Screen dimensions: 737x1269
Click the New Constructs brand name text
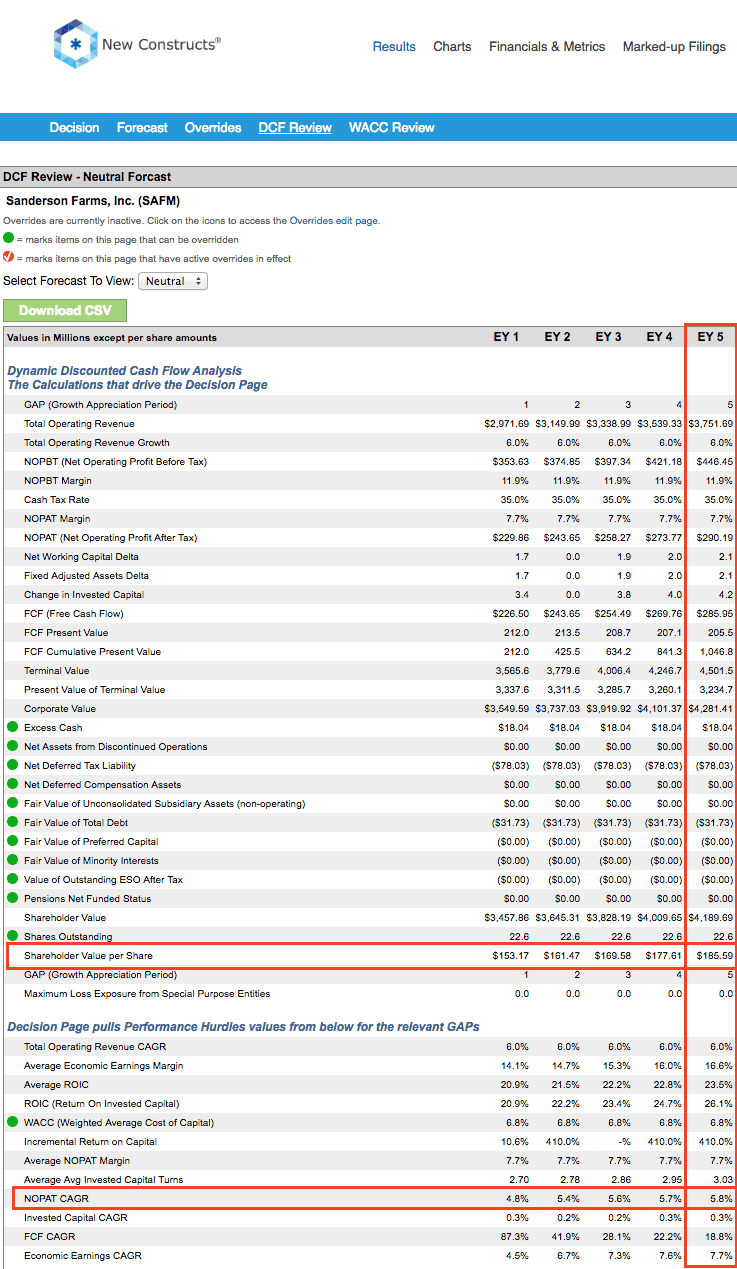[161, 45]
